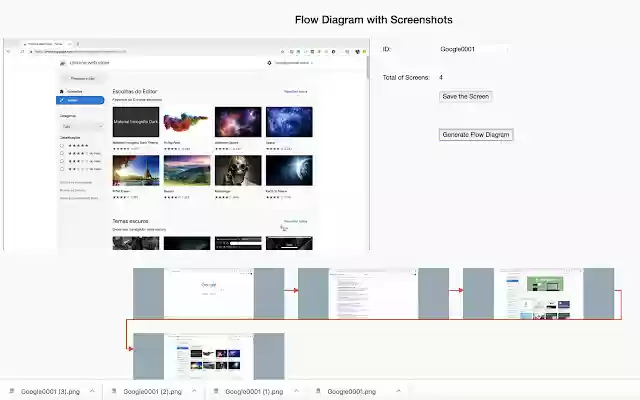The height and width of the screenshot is (400, 640).
Task: Click the address bar in the previewed browser
Action: [80, 51]
